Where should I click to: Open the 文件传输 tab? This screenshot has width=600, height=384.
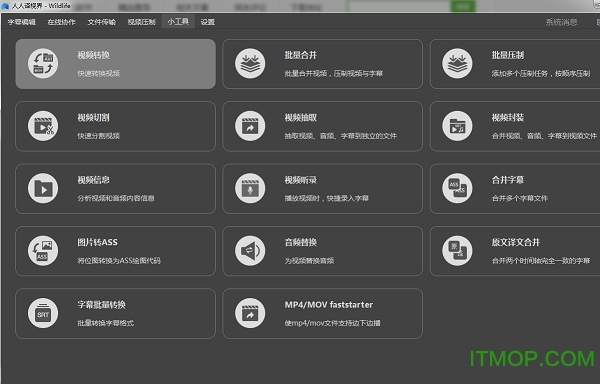tap(101, 22)
